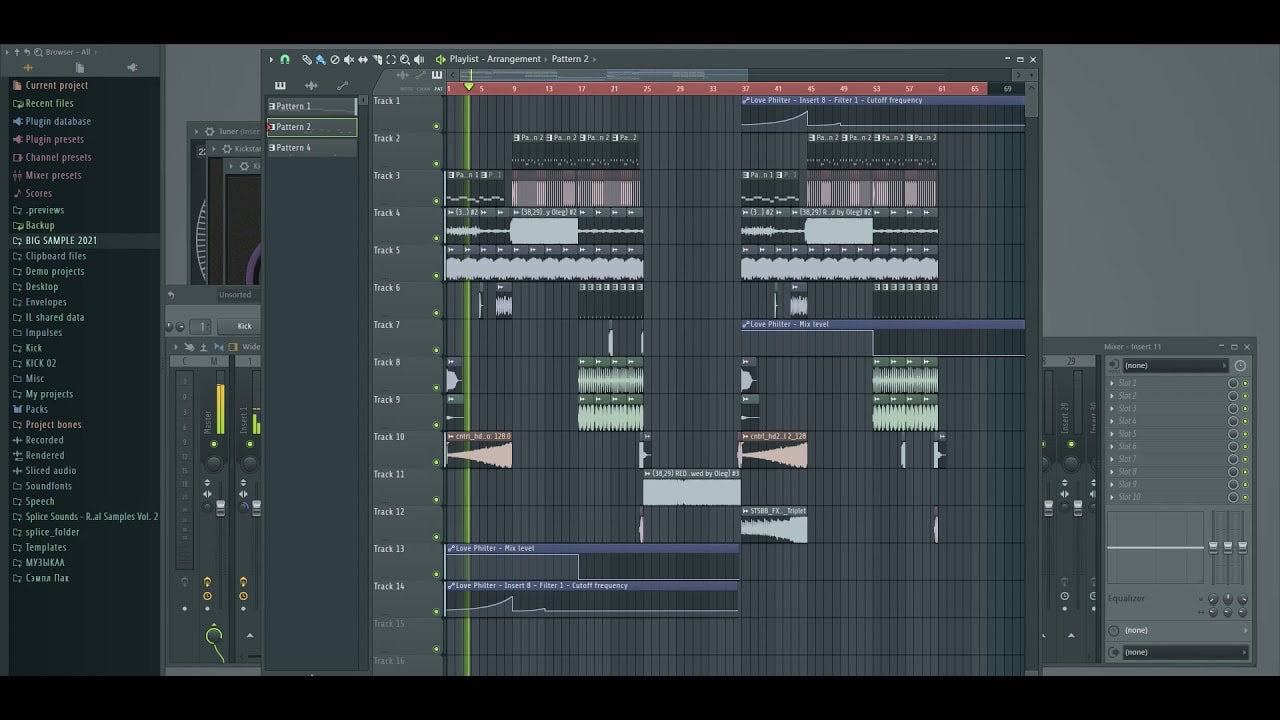Image resolution: width=1280 pixels, height=720 pixels.
Task: Adjust first Equalizer band fader in mixer
Action: pos(1214,548)
